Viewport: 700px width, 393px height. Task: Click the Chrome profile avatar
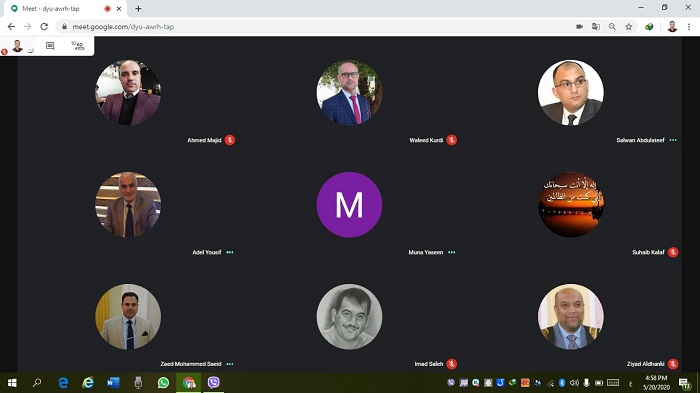click(672, 27)
